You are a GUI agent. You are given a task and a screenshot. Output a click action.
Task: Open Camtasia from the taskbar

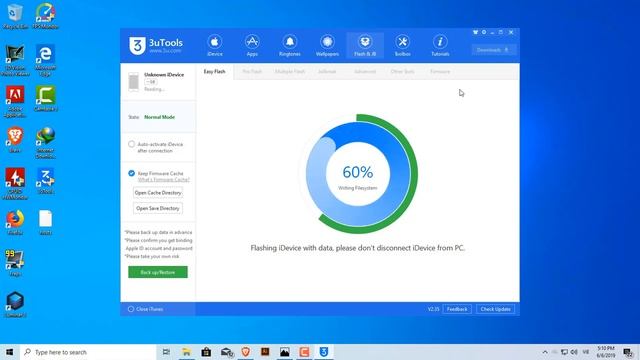(x=304, y=352)
